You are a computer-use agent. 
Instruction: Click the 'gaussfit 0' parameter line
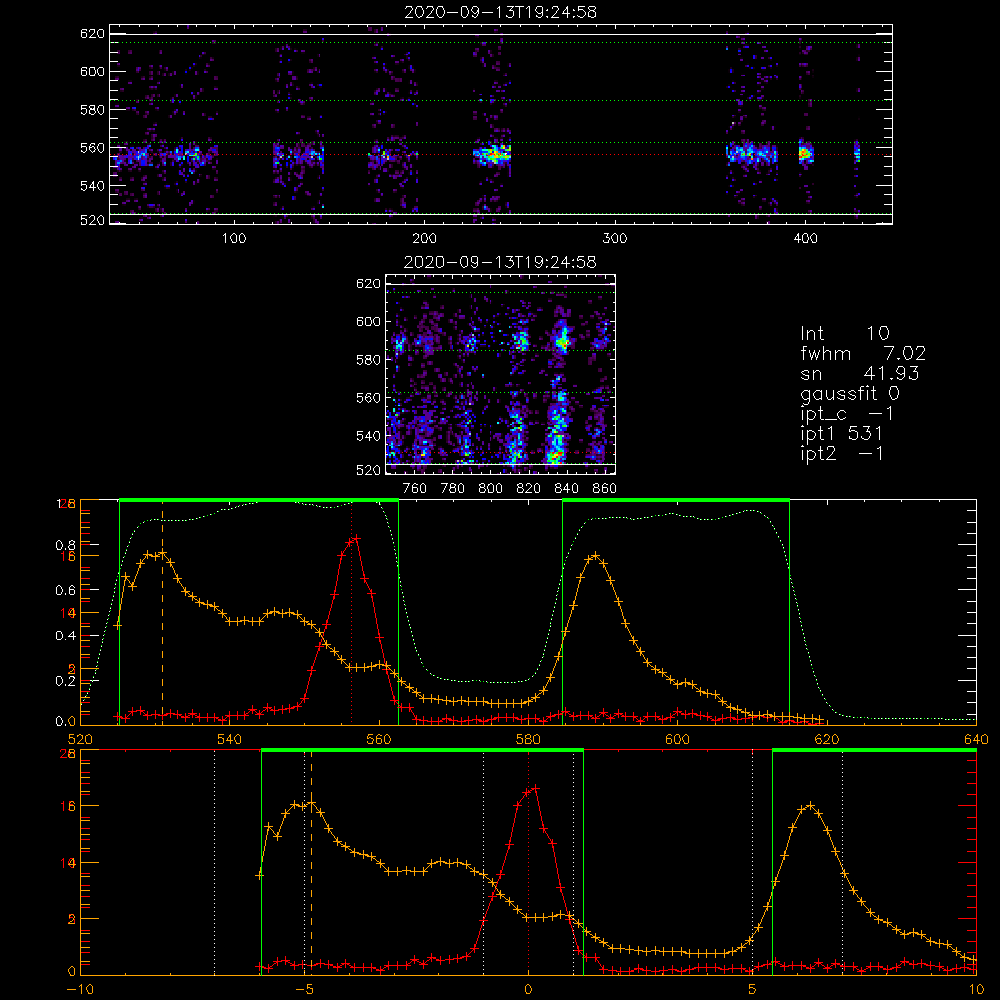click(x=850, y=393)
